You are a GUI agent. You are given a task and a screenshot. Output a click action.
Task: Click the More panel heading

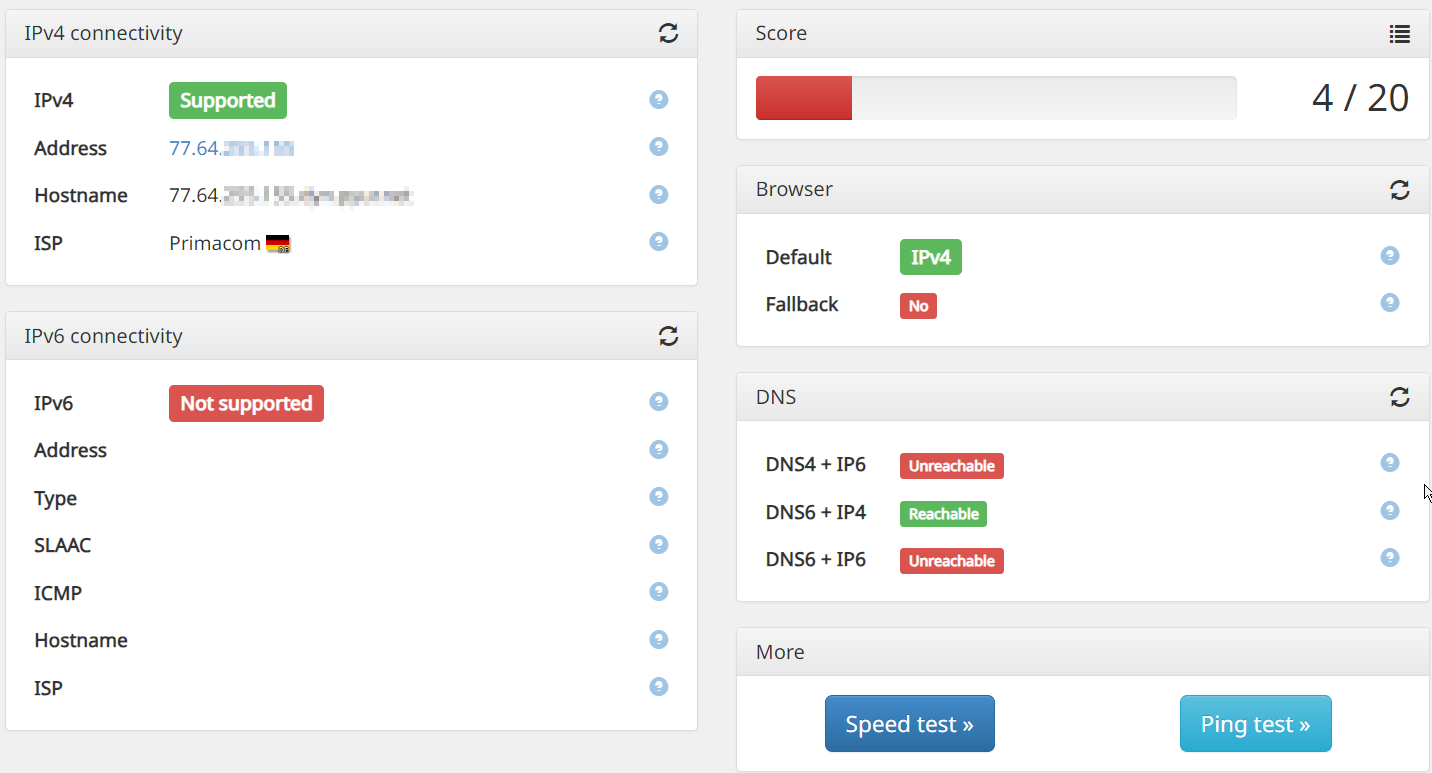pyautogui.click(x=780, y=652)
